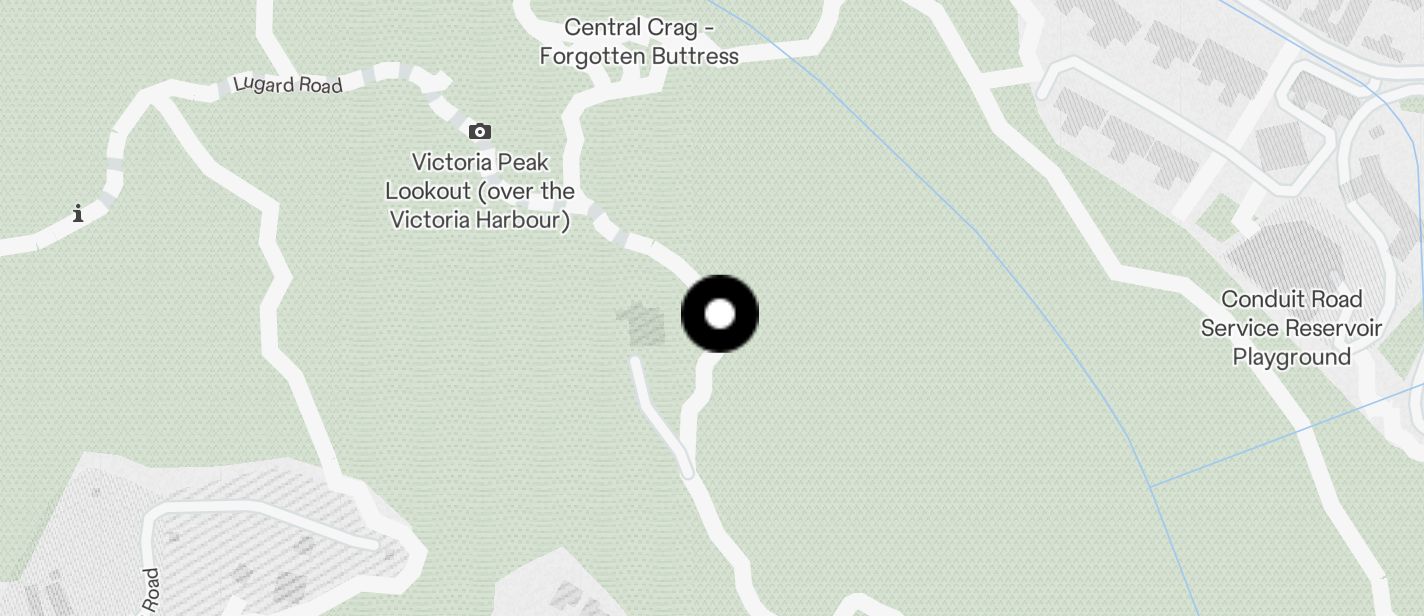
Task: Open the Lugard Road street label
Action: pyautogui.click(x=288, y=85)
